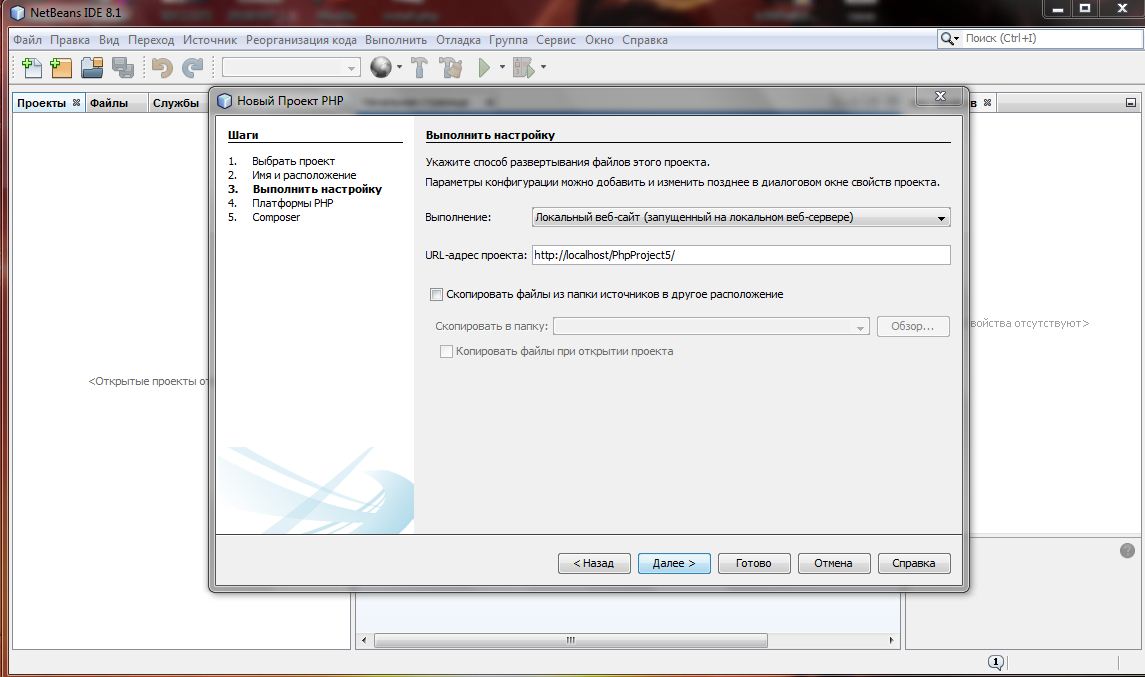The height and width of the screenshot is (677, 1145).
Task: Click the Open Project toolbar icon
Action: pyautogui.click(x=92, y=68)
